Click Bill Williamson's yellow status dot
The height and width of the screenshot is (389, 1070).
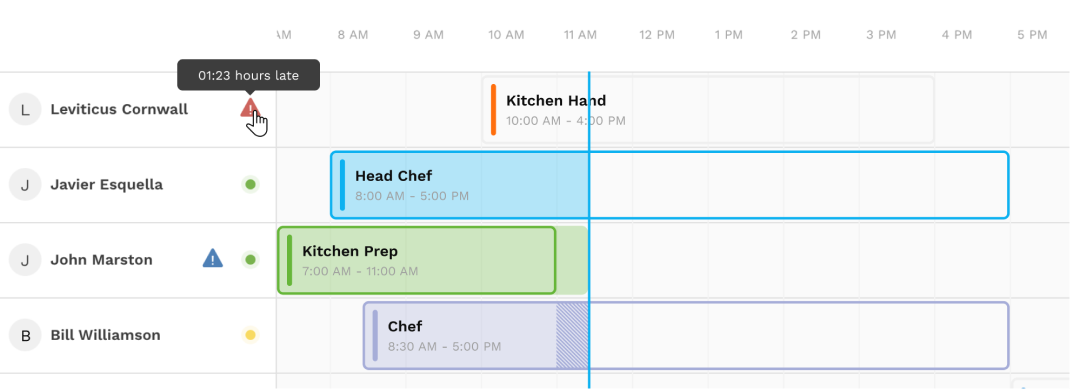pos(250,335)
